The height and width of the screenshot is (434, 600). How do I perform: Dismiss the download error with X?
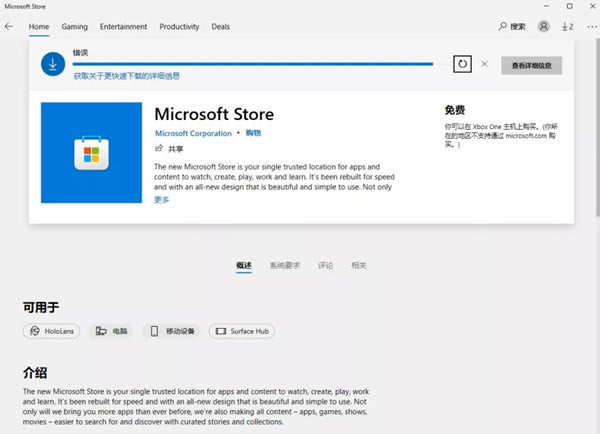(485, 64)
